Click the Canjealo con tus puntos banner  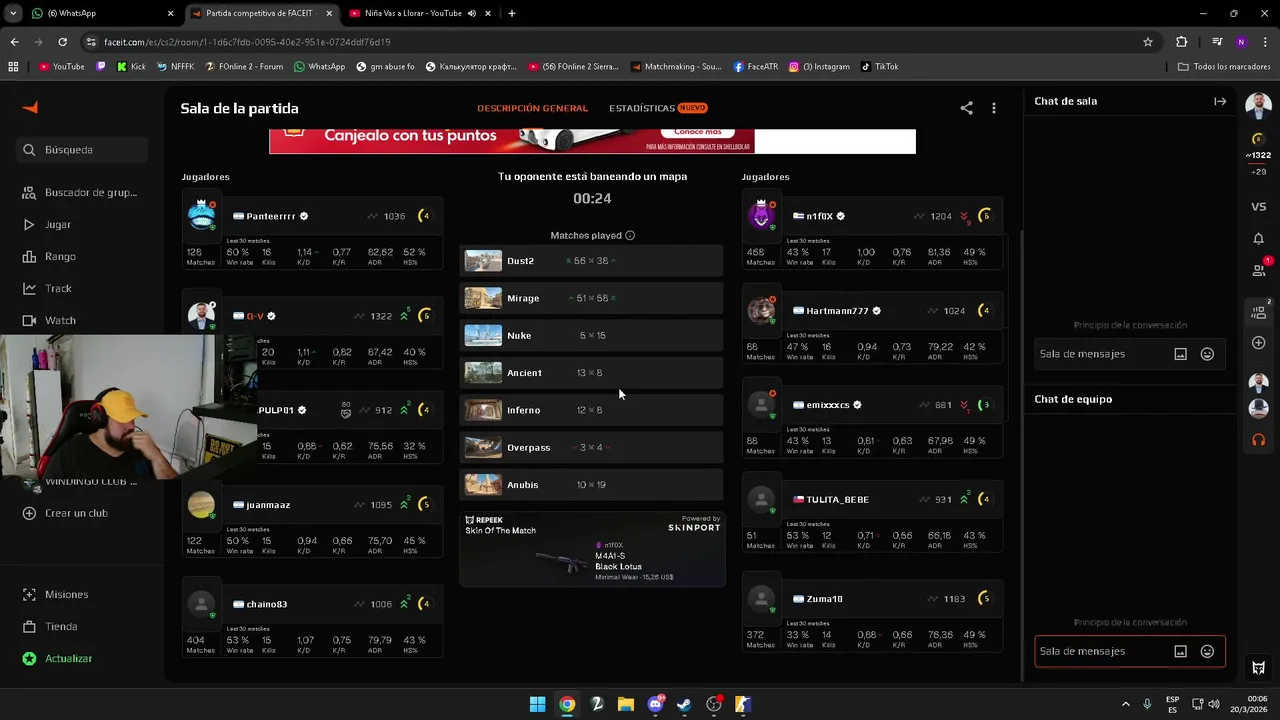592,140
